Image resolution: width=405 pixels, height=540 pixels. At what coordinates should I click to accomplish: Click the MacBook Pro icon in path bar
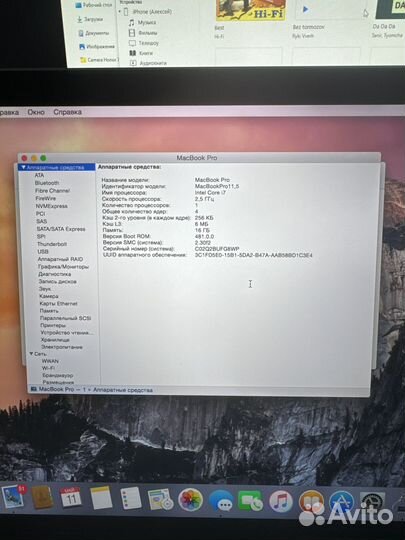coord(33,389)
